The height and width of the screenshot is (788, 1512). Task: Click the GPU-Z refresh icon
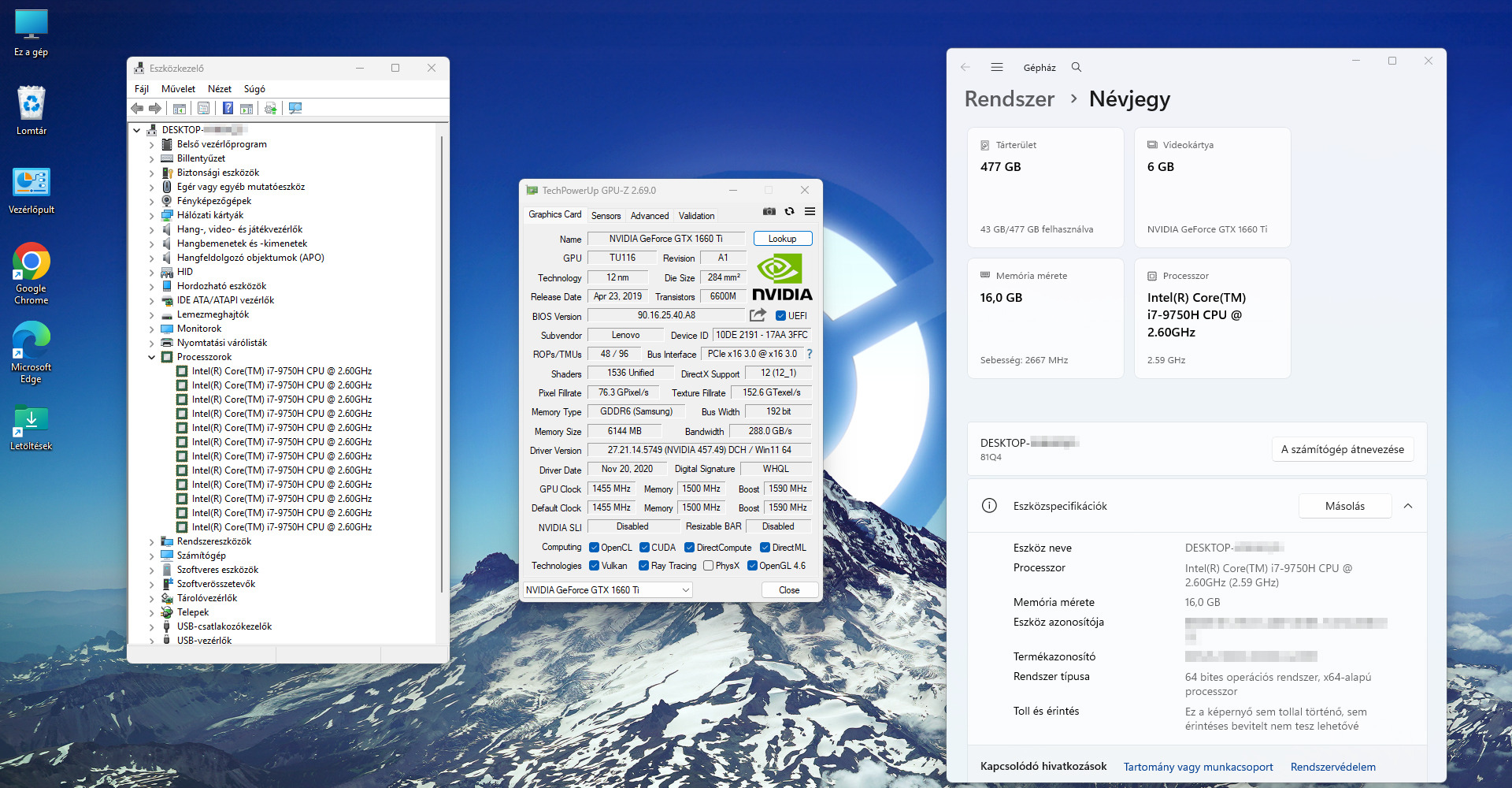click(x=789, y=211)
